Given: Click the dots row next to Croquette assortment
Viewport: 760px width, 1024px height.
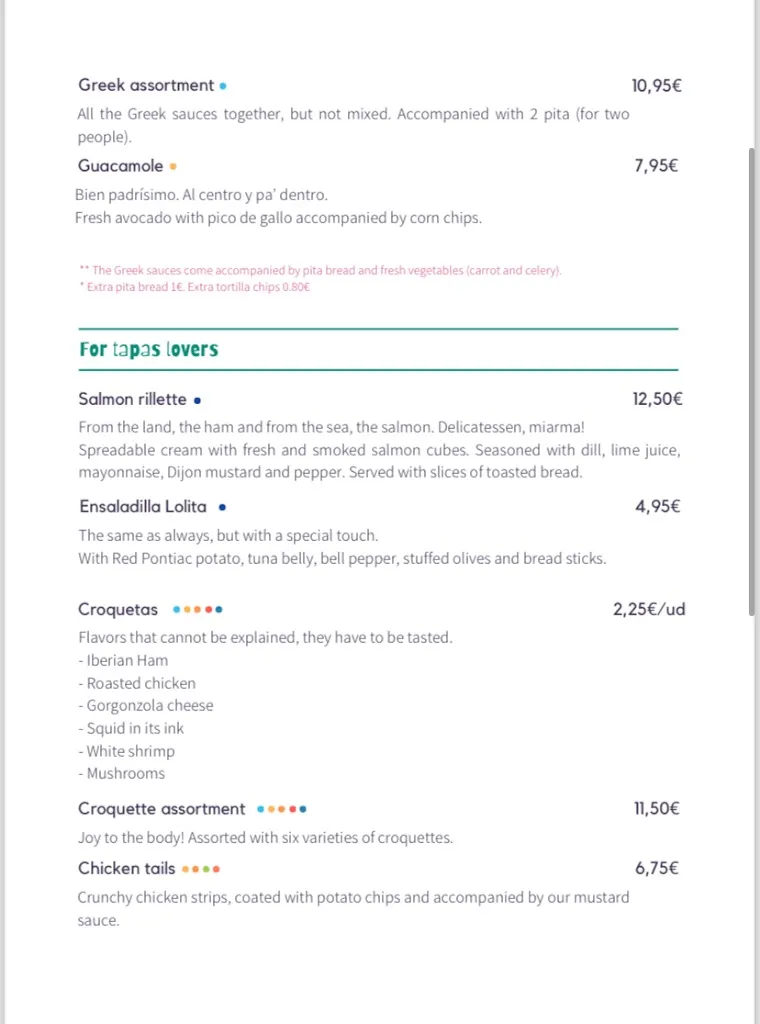Looking at the screenshot, I should tap(281, 809).
